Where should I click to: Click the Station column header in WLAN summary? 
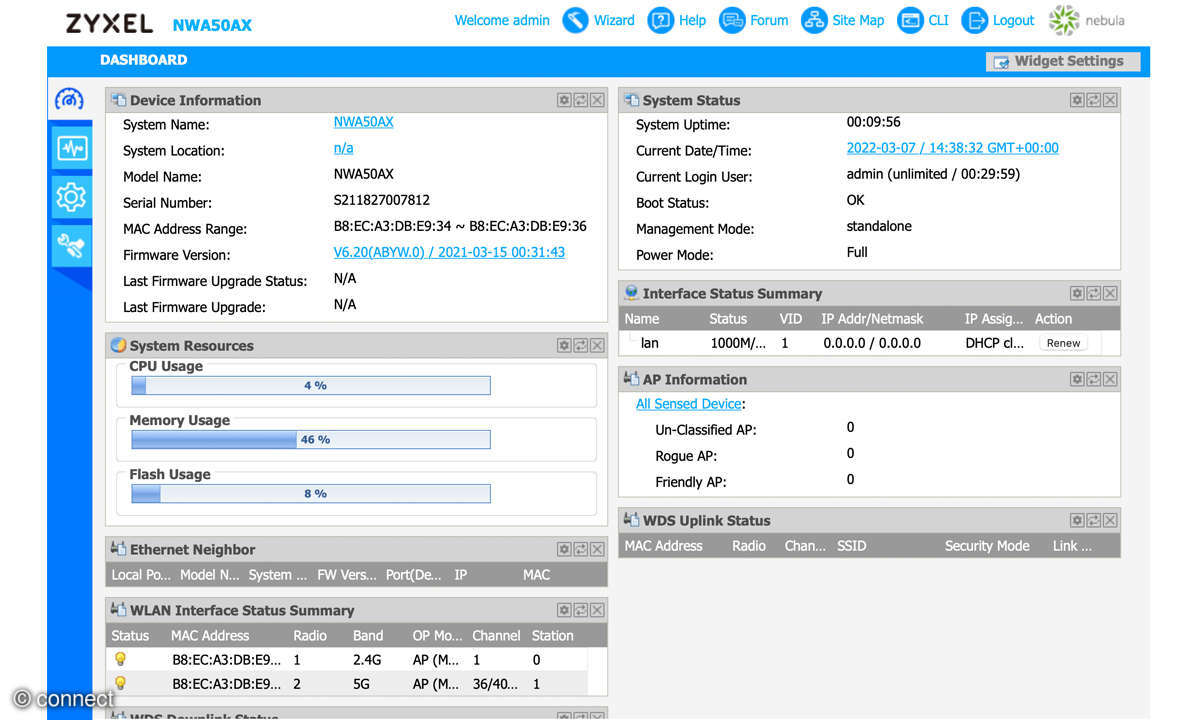coord(553,636)
